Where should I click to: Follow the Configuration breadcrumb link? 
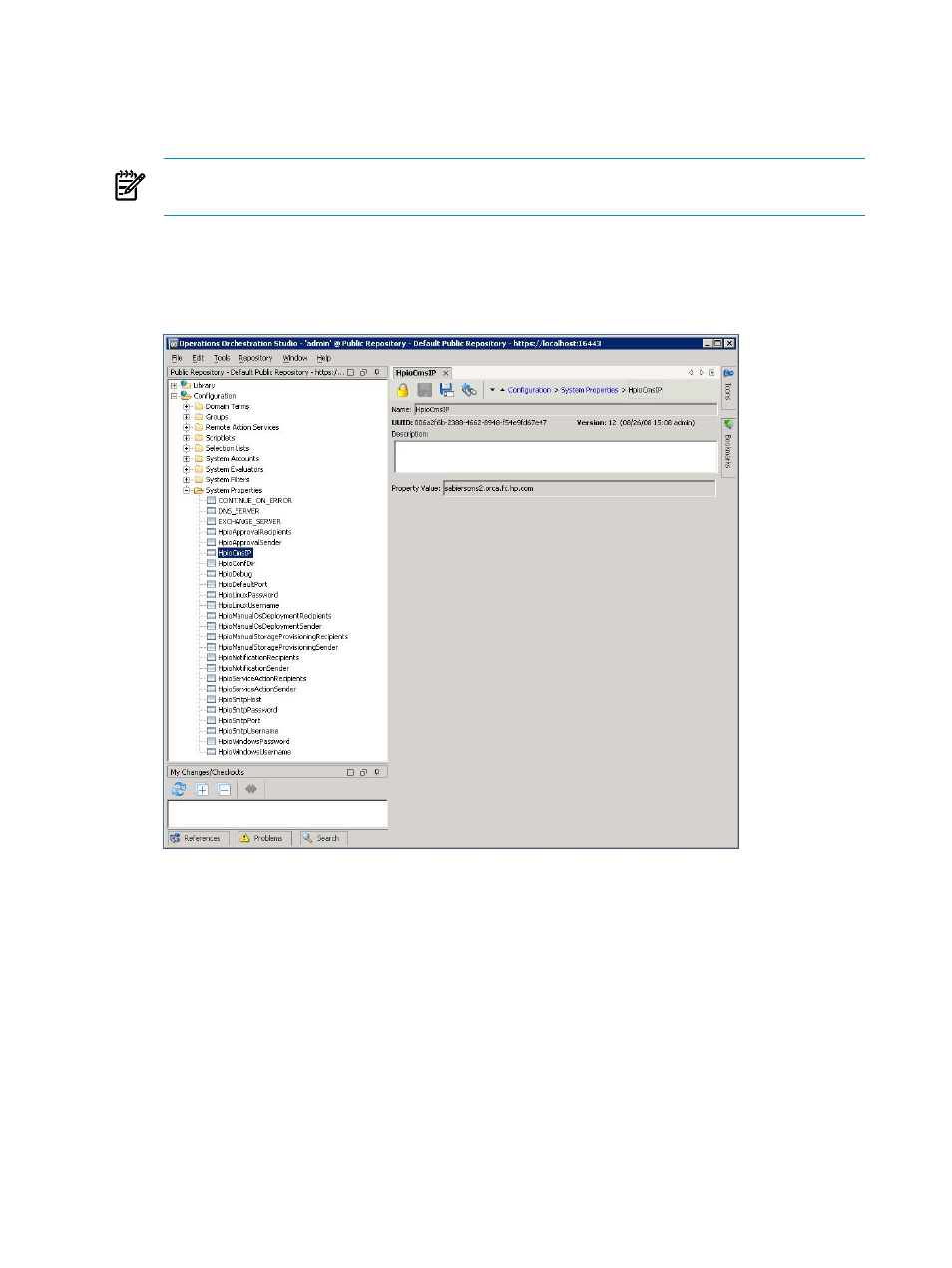[x=529, y=390]
